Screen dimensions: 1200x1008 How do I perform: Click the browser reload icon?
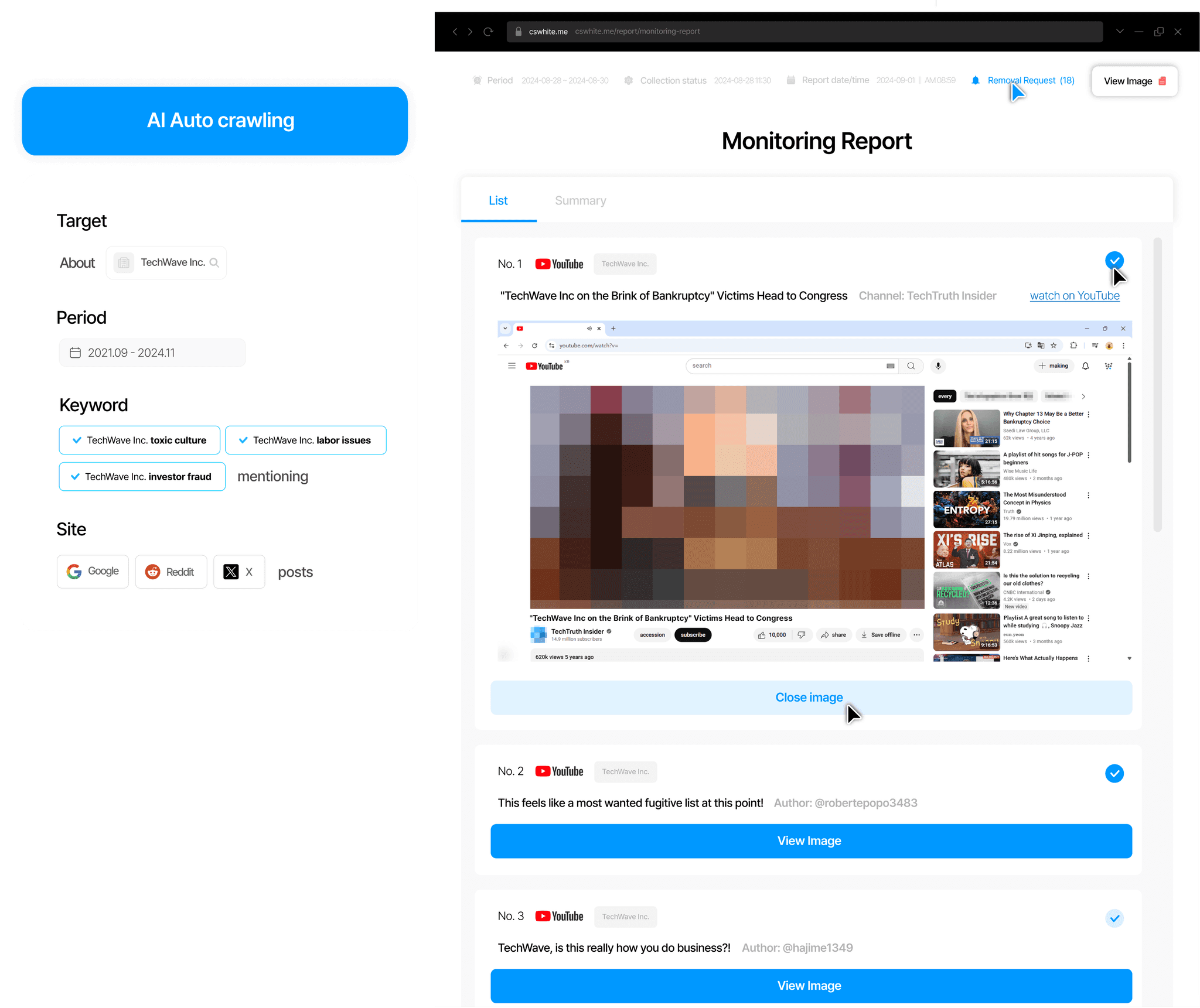(x=488, y=32)
